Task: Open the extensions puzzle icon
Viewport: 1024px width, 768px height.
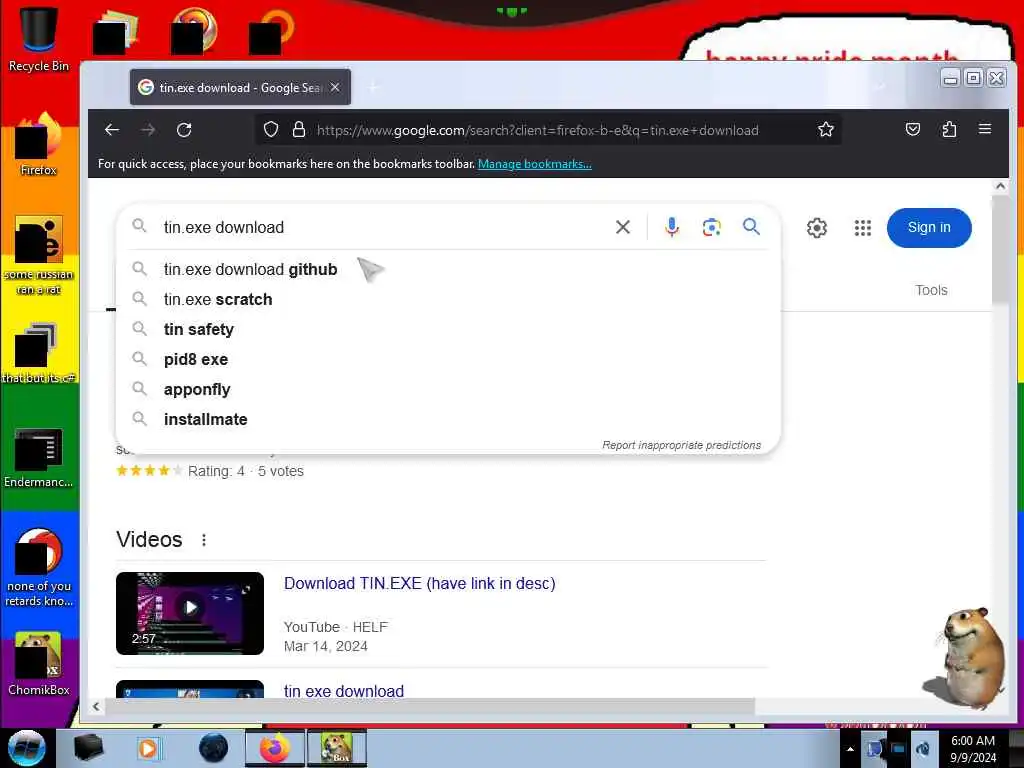Action: pyautogui.click(x=949, y=129)
